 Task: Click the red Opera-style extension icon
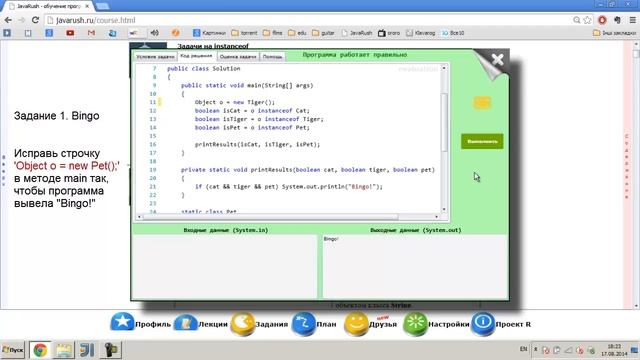pos(602,20)
